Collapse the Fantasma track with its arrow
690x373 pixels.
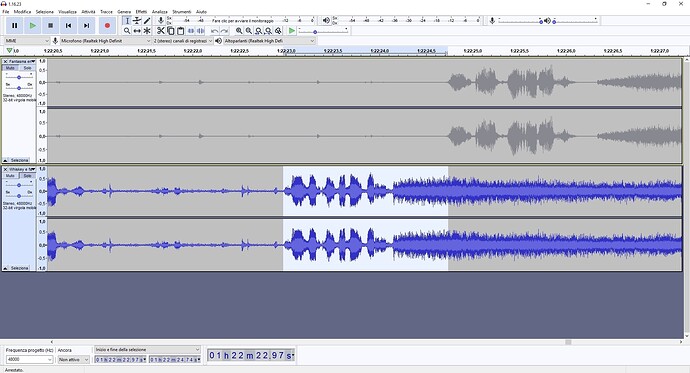pyautogui.click(x=5, y=160)
